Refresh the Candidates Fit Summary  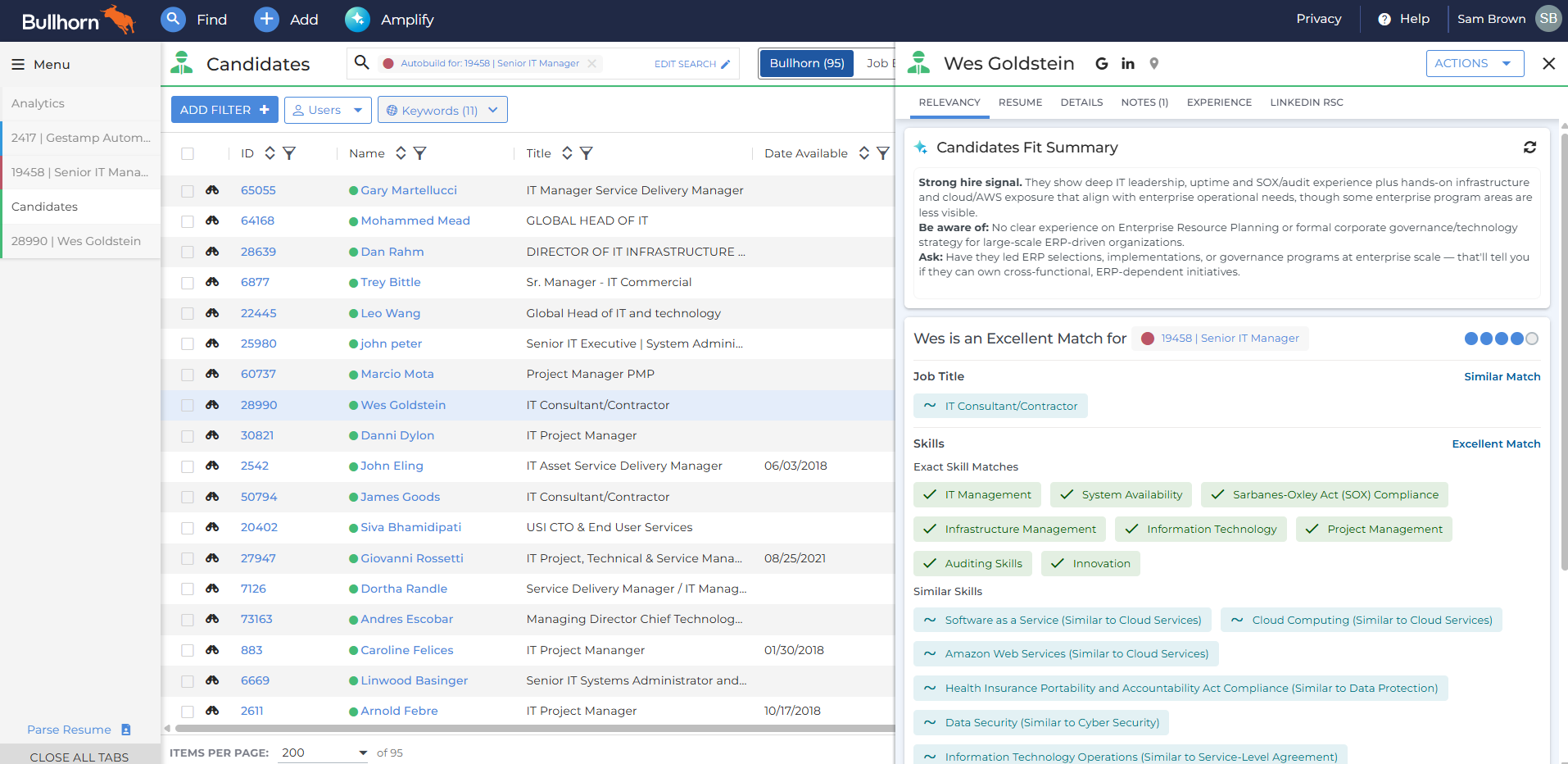(x=1529, y=148)
